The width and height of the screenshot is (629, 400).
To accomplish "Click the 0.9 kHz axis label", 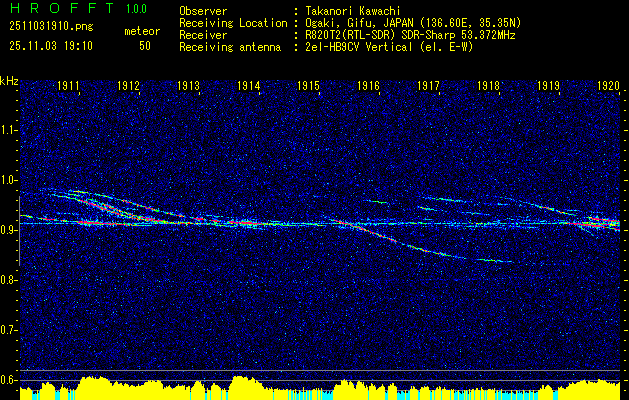I will 9,230.
